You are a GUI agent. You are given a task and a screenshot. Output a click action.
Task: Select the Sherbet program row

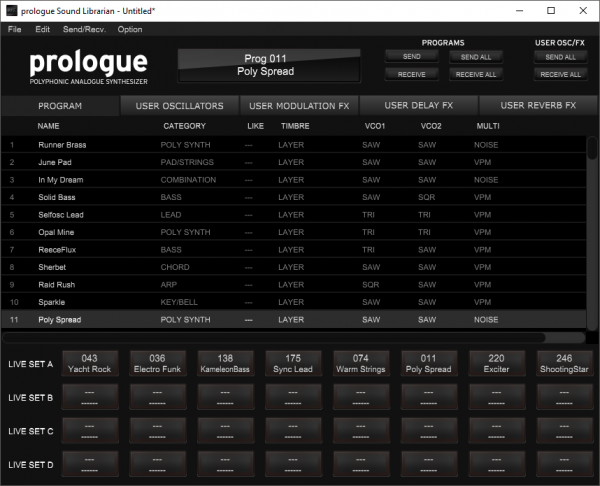[x=293, y=267]
